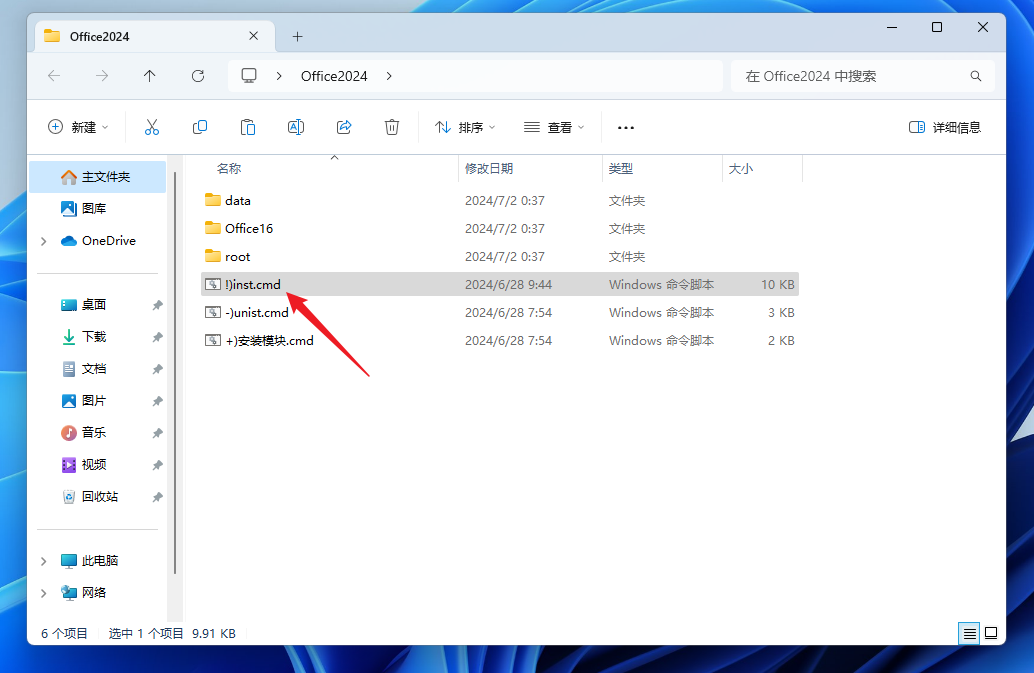This screenshot has height=673, width=1034.
Task: Add a new tab with plus button
Action: point(297,36)
